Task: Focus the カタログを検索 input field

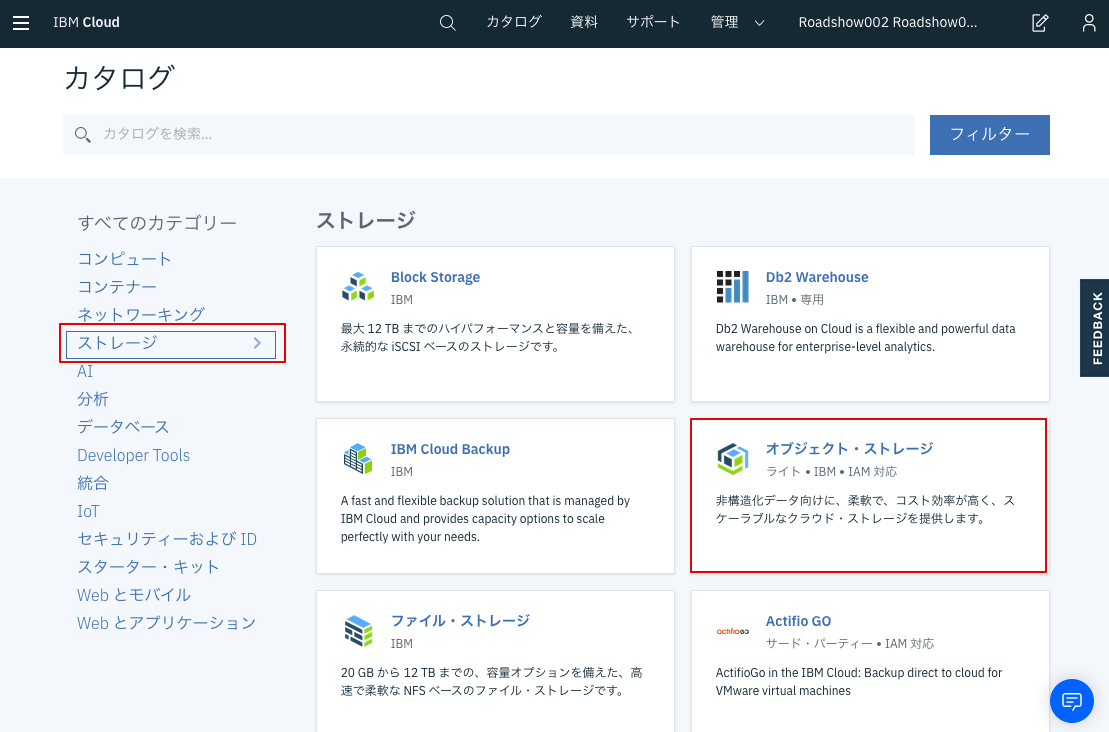Action: pos(488,134)
